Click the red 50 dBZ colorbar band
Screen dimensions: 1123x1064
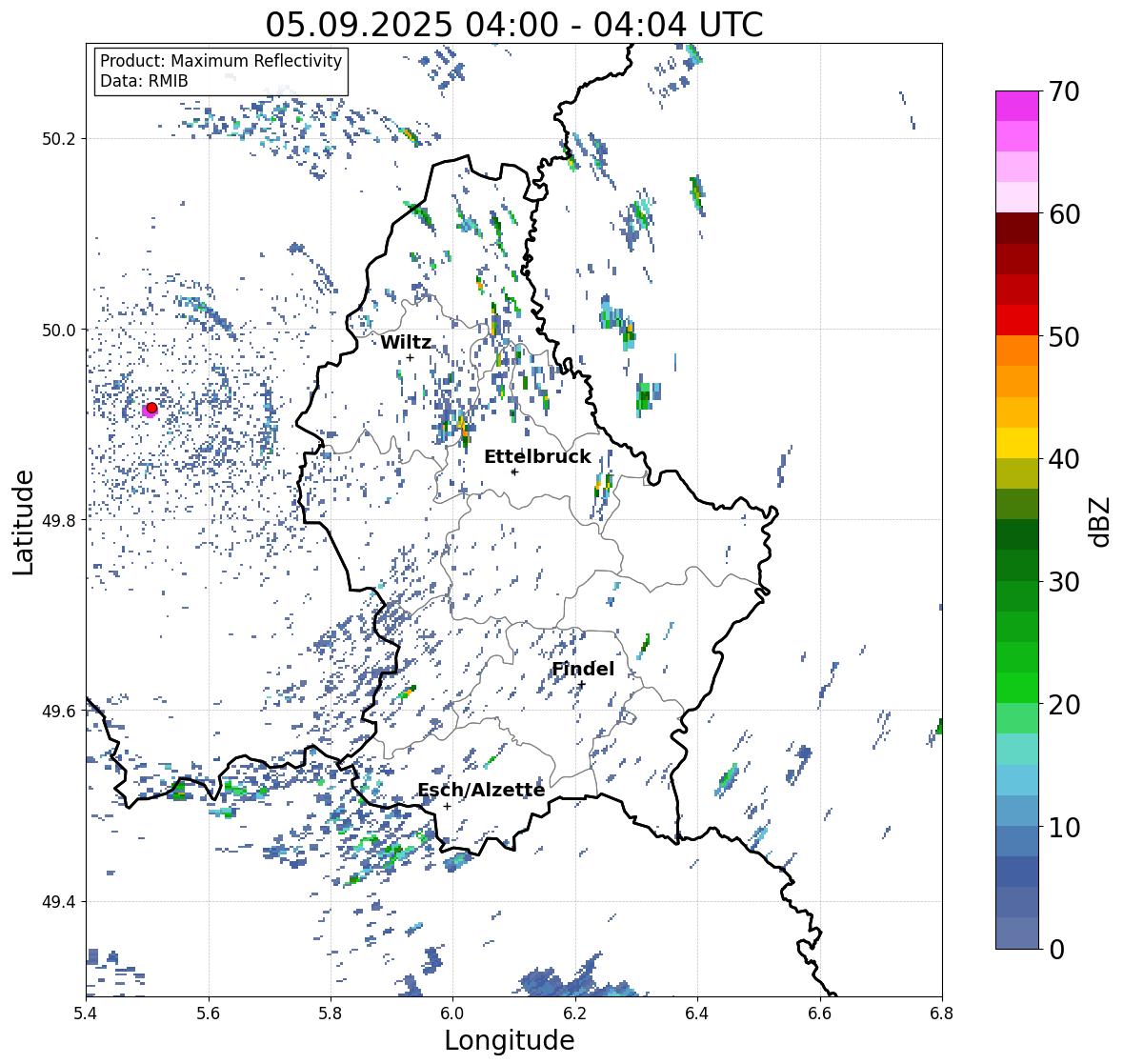coord(1016,320)
